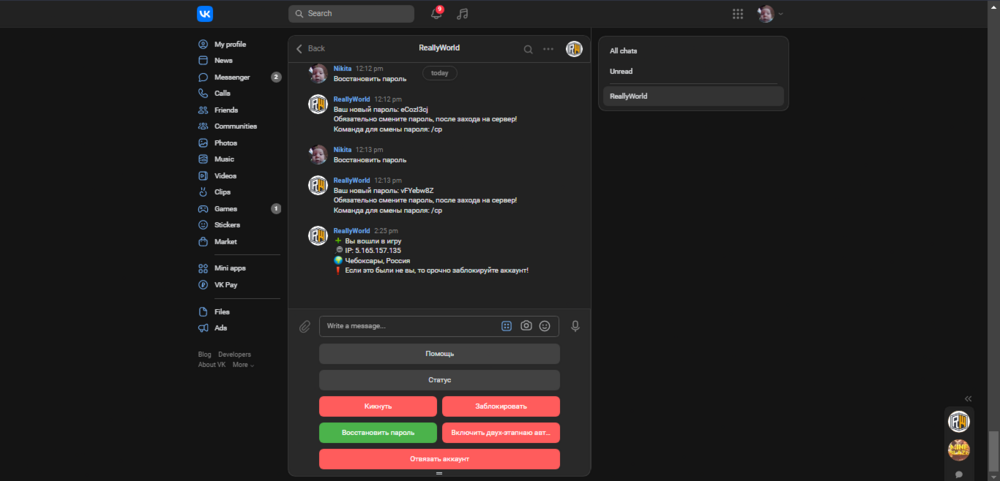
Task: Open the profile avatar menu in header
Action: point(770,14)
